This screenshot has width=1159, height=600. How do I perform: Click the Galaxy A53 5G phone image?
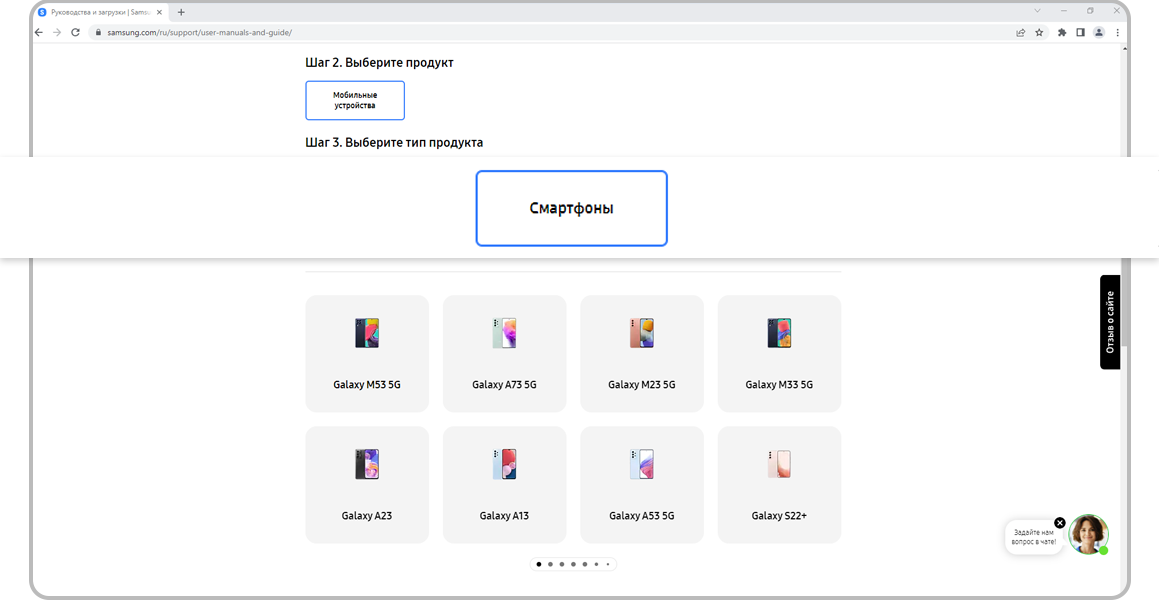[642, 464]
